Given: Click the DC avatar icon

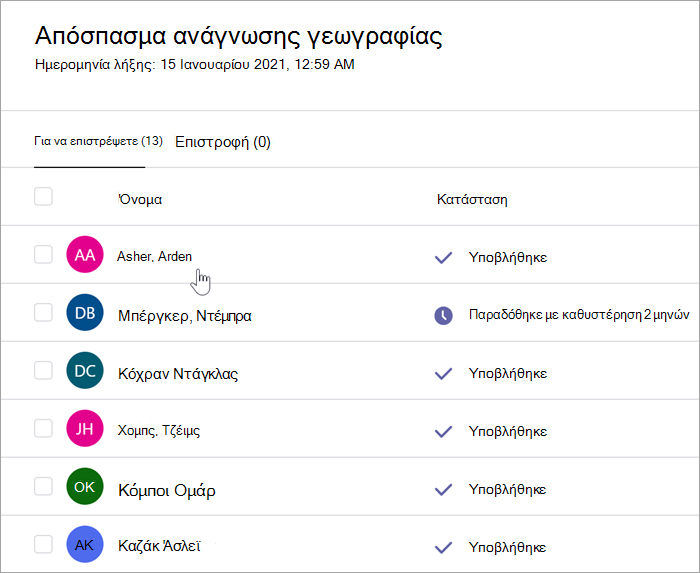Looking at the screenshot, I should tap(85, 370).
